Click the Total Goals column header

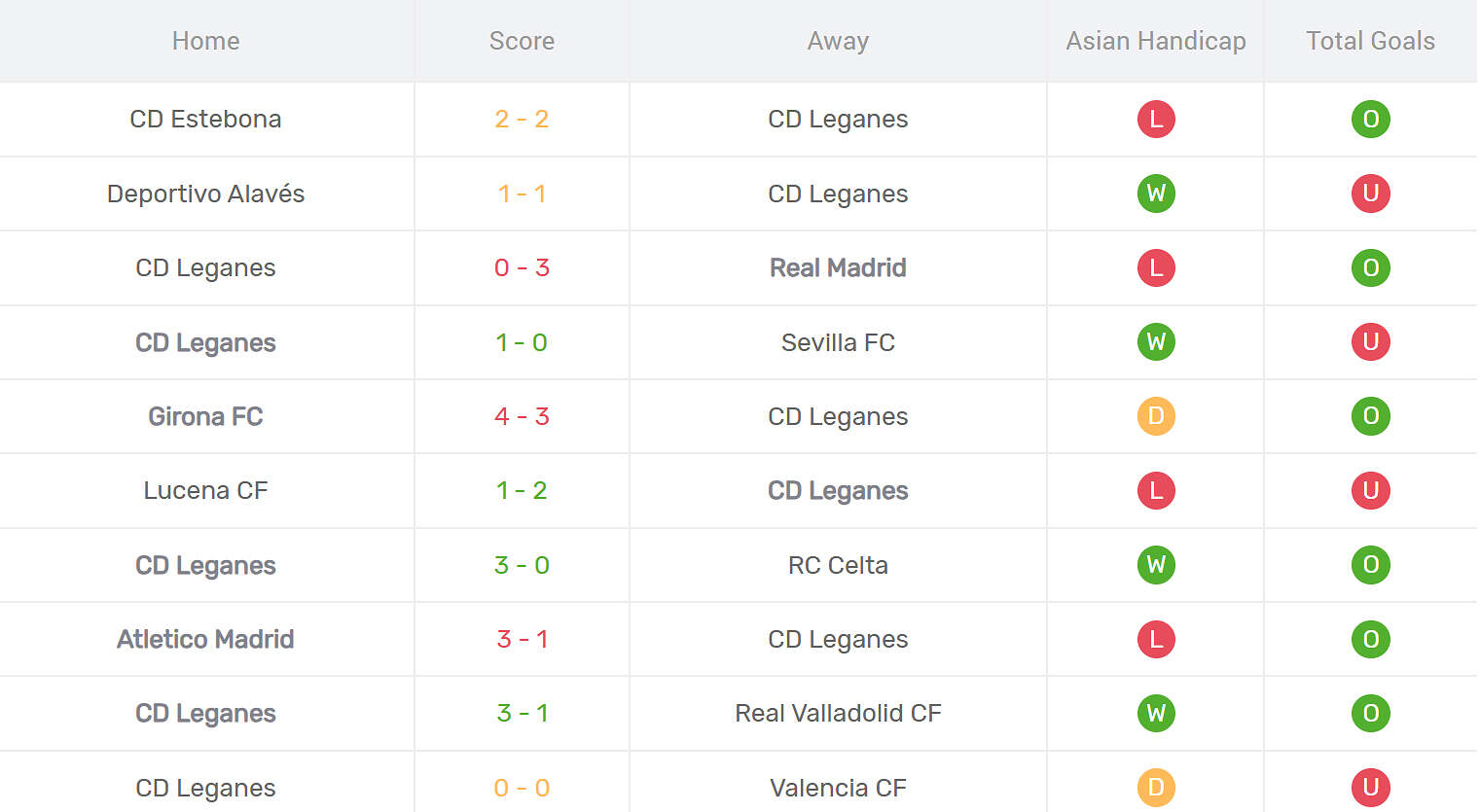point(1370,41)
